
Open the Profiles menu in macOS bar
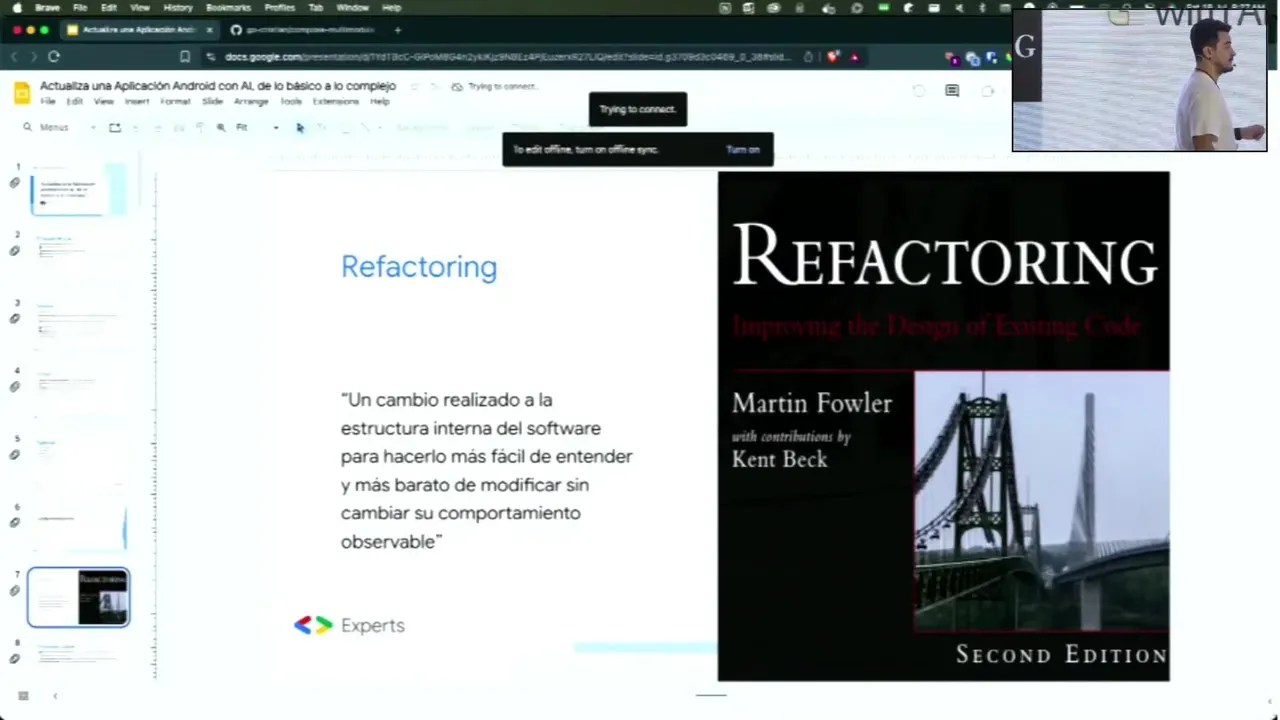pos(279,7)
